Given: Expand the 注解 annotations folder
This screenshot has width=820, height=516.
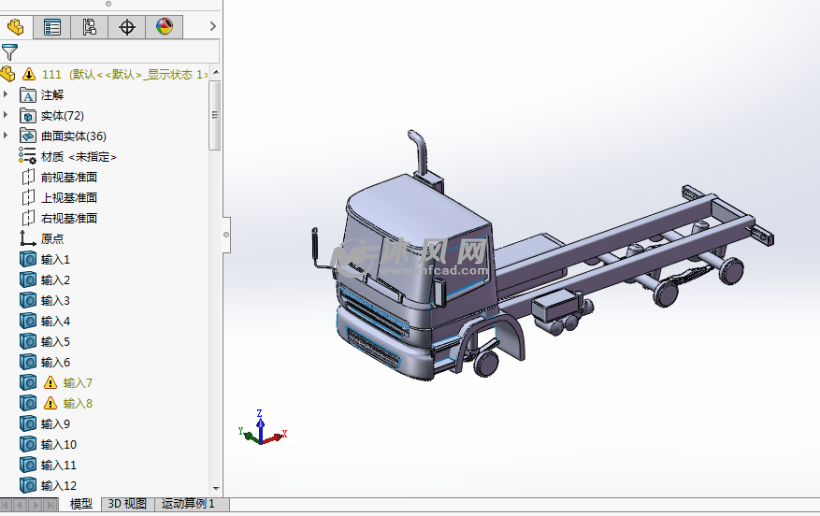Looking at the screenshot, I should click(x=6, y=95).
